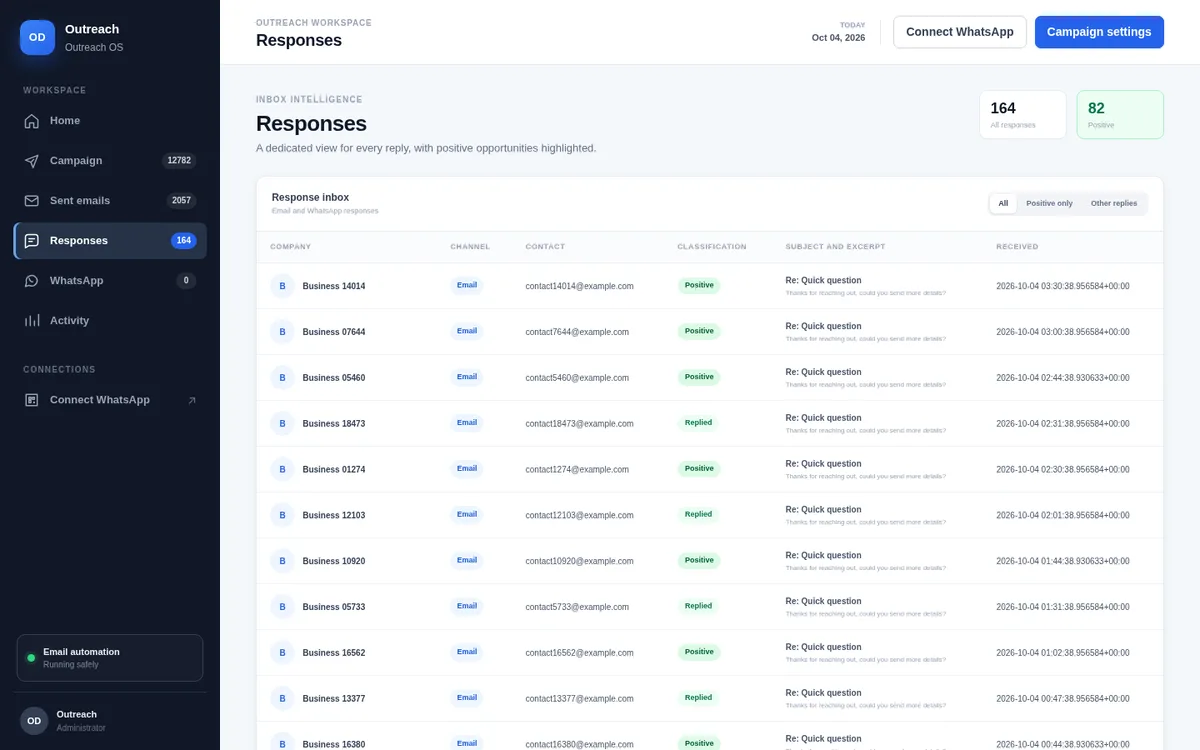Filter by Positive only
The height and width of the screenshot is (750, 1200).
point(1049,204)
